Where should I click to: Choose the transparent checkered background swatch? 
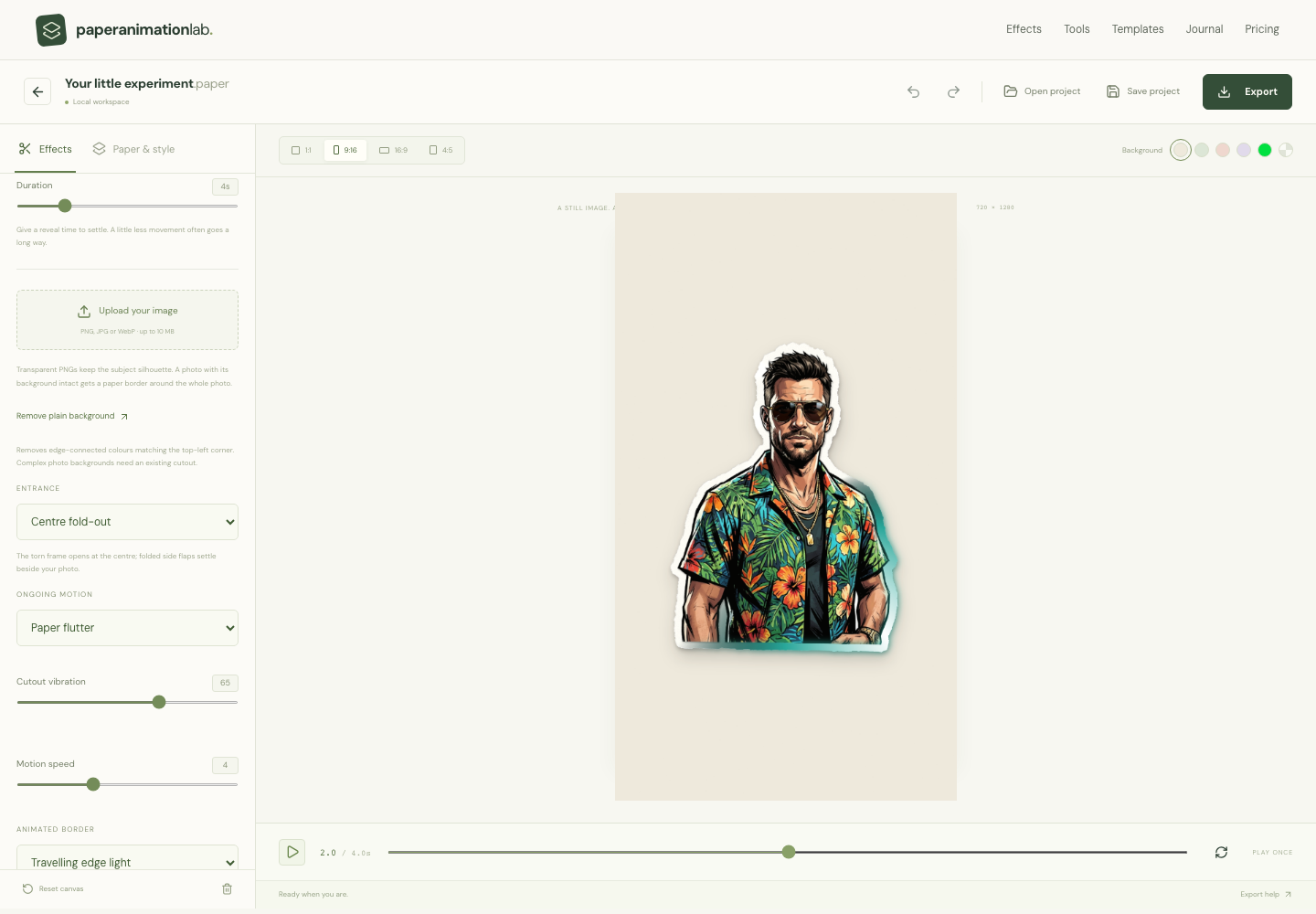[1286, 150]
